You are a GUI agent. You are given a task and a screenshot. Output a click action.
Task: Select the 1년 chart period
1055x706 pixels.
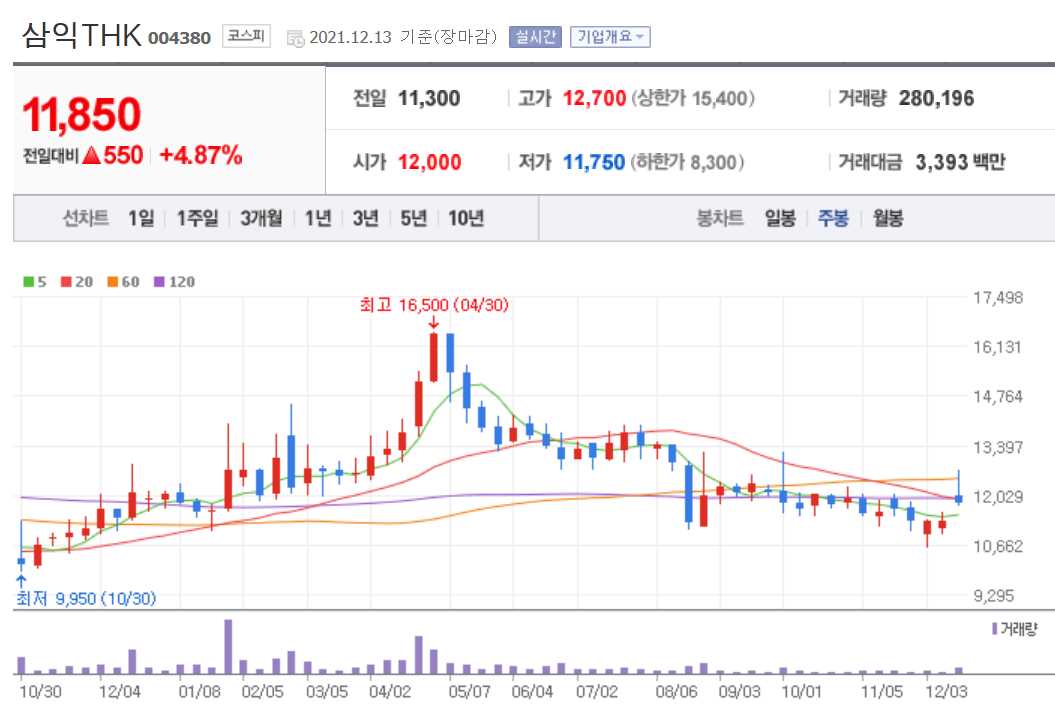(x=317, y=218)
